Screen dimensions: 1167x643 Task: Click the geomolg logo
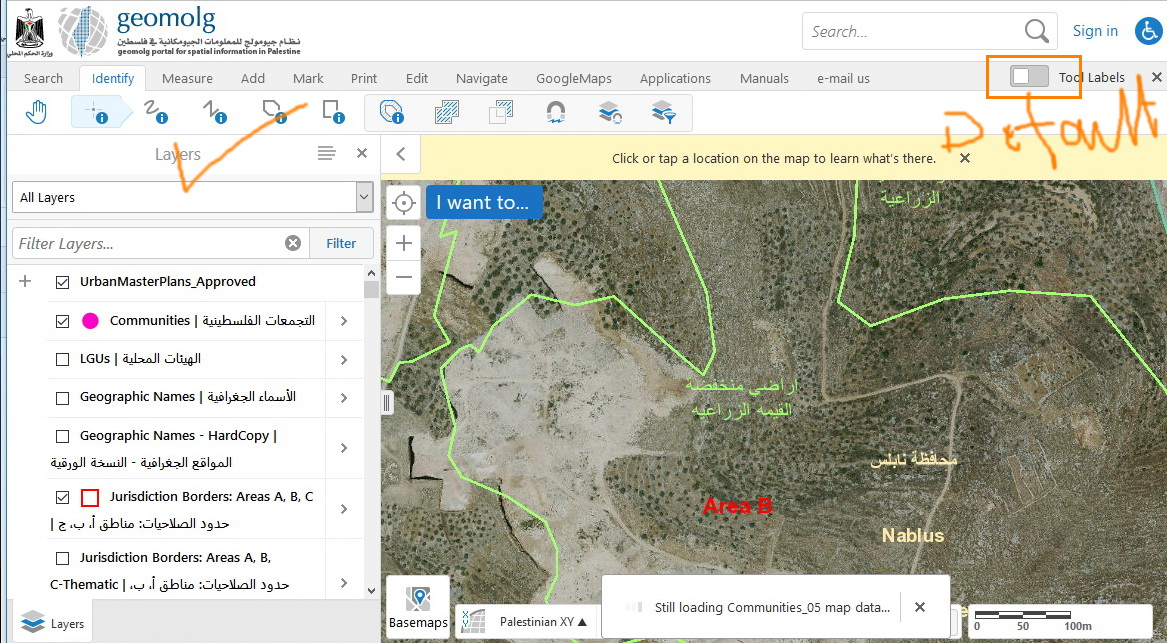179,31
